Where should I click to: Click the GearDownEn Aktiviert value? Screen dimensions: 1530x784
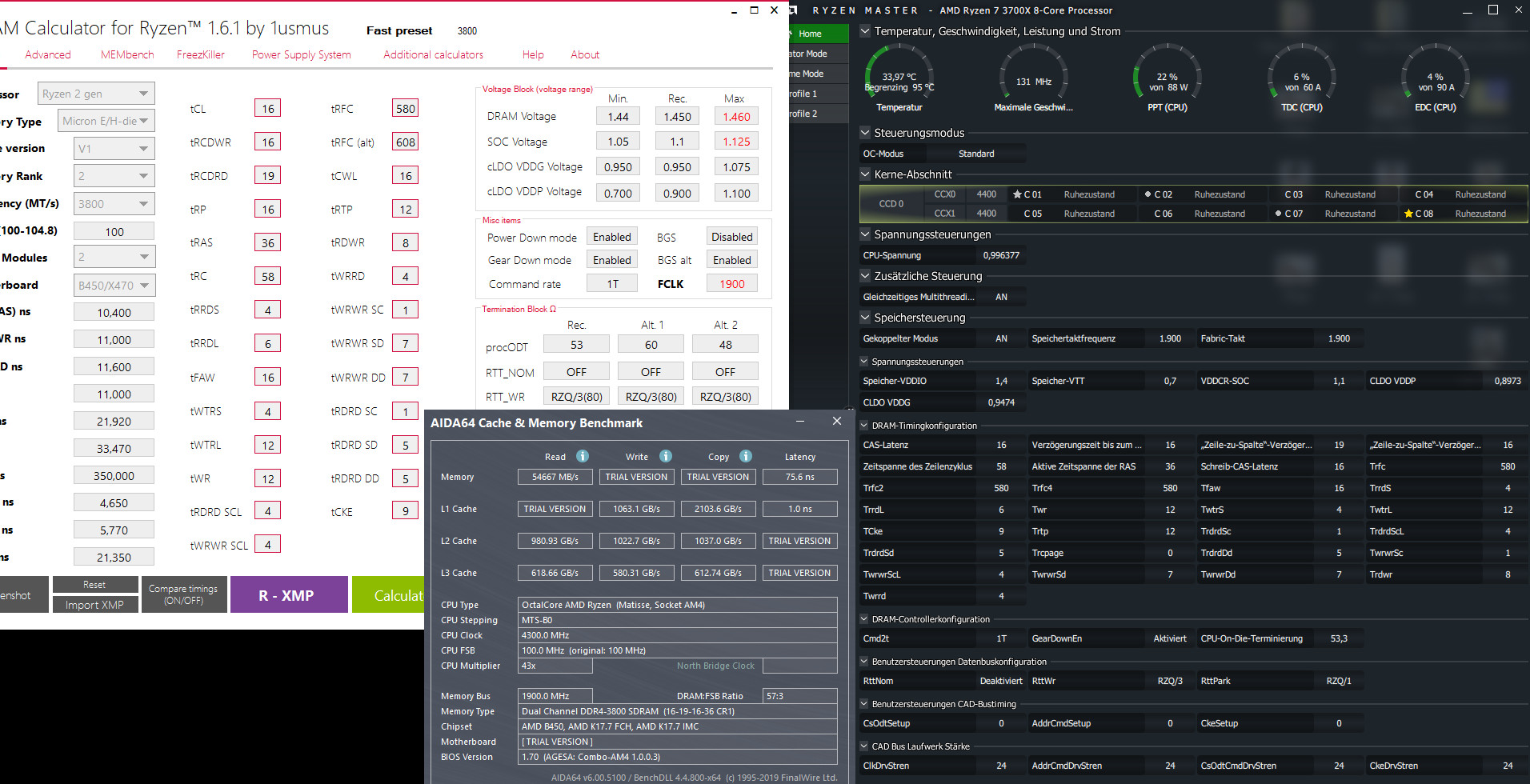1170,638
